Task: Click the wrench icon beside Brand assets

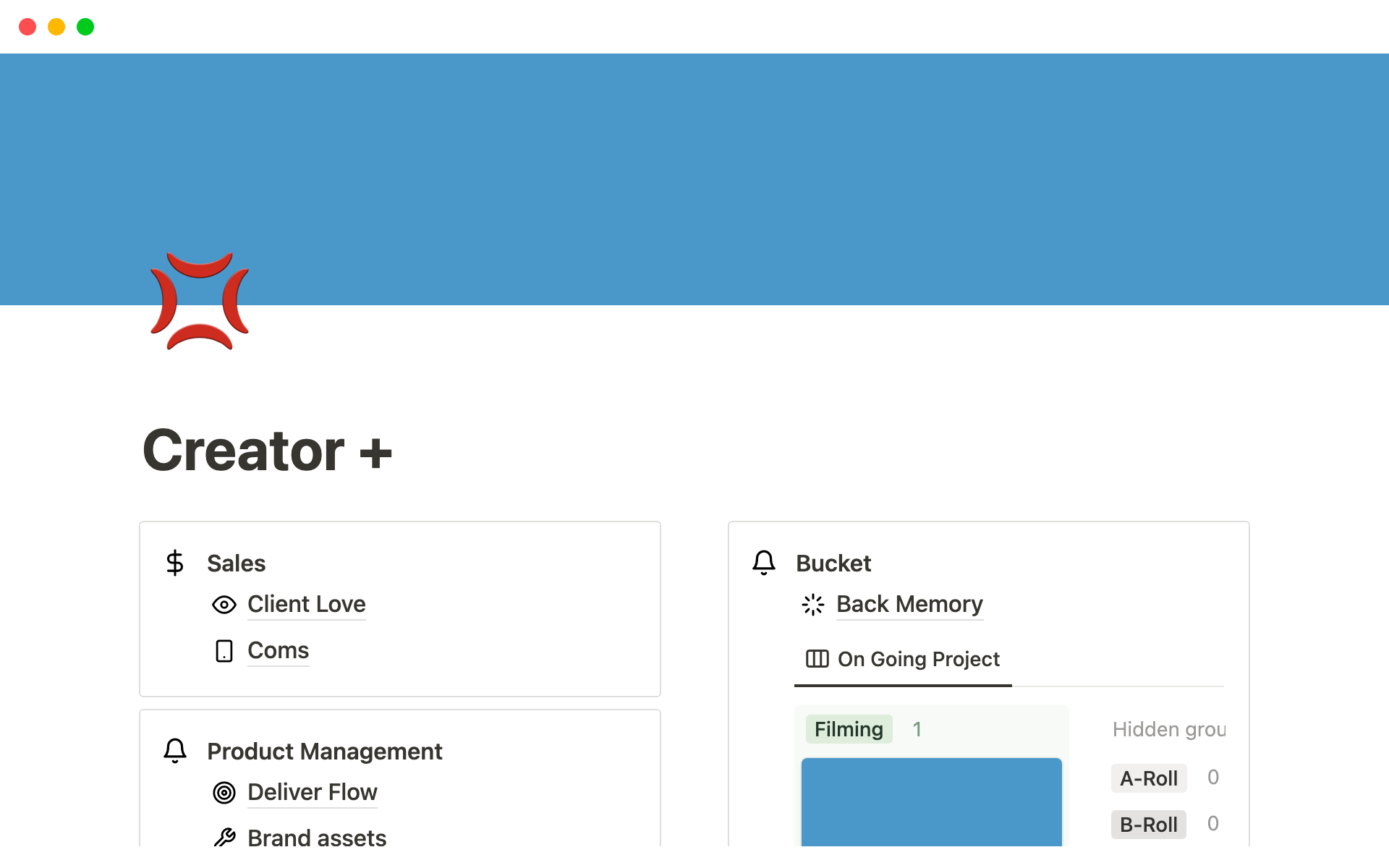Action: click(x=224, y=838)
